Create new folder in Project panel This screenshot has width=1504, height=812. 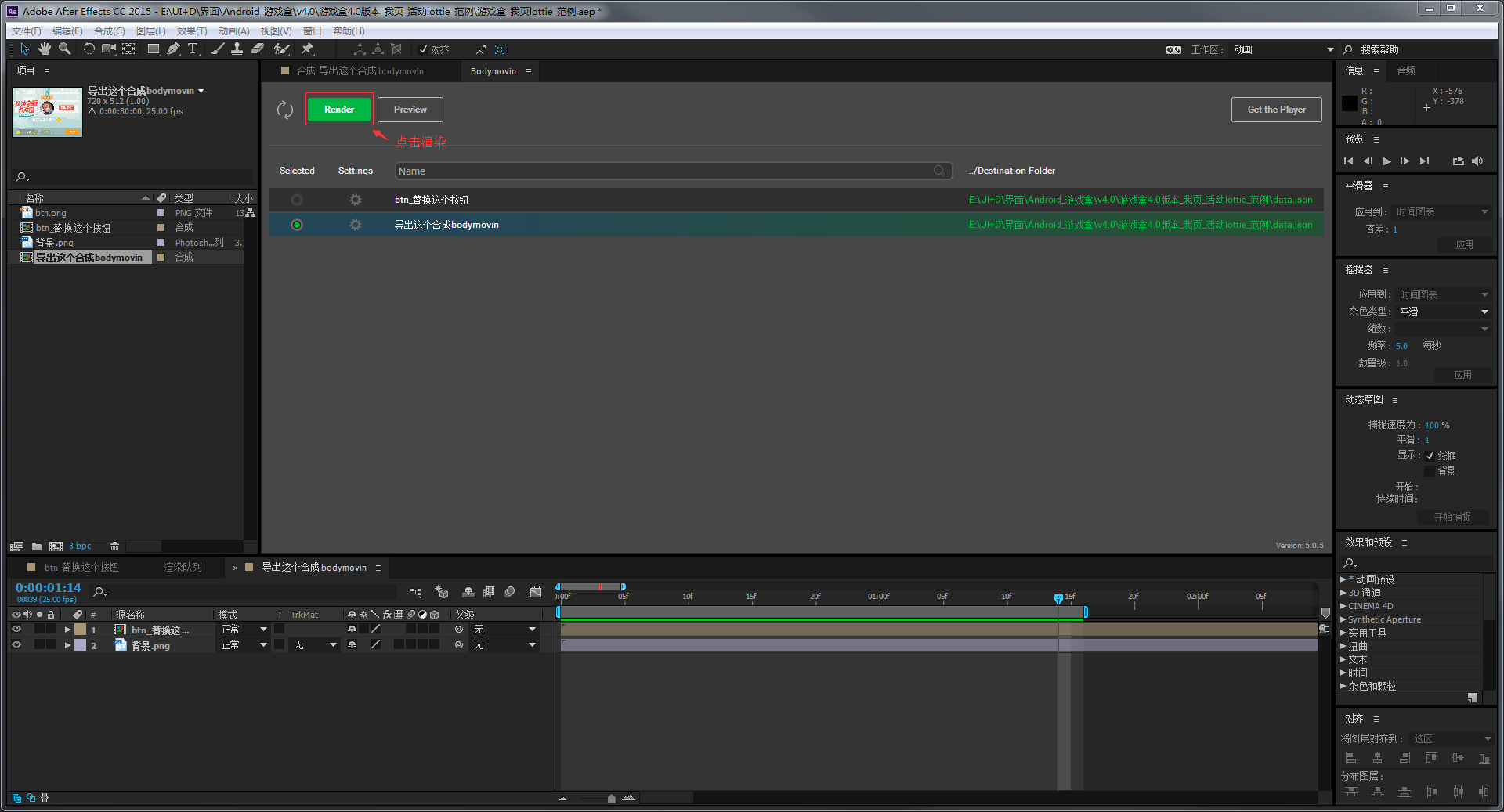pyautogui.click(x=37, y=547)
